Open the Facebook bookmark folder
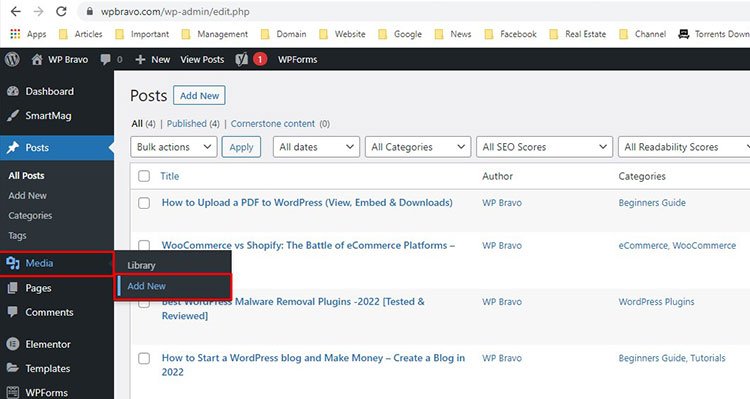The height and width of the screenshot is (399, 750). pyautogui.click(x=510, y=34)
